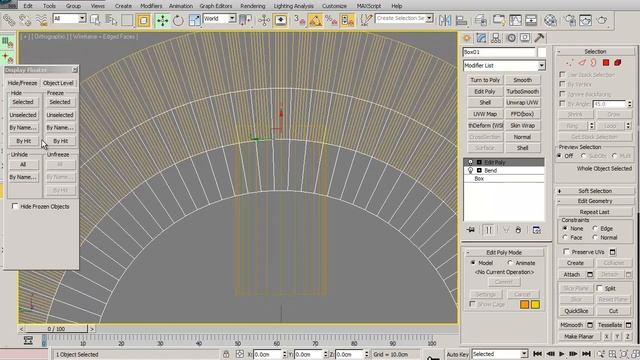Open the Material Editor sphere icon

[550, 20]
